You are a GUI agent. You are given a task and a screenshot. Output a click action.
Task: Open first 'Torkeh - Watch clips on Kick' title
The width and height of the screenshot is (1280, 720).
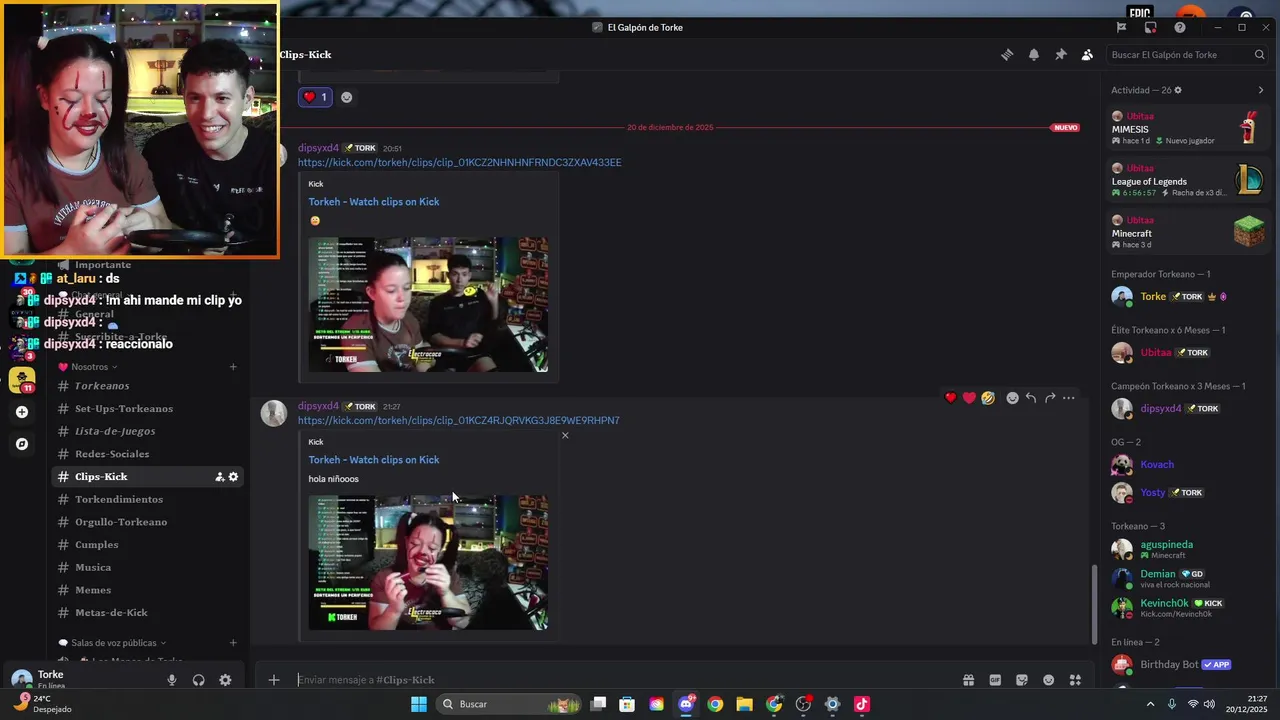pos(374,202)
